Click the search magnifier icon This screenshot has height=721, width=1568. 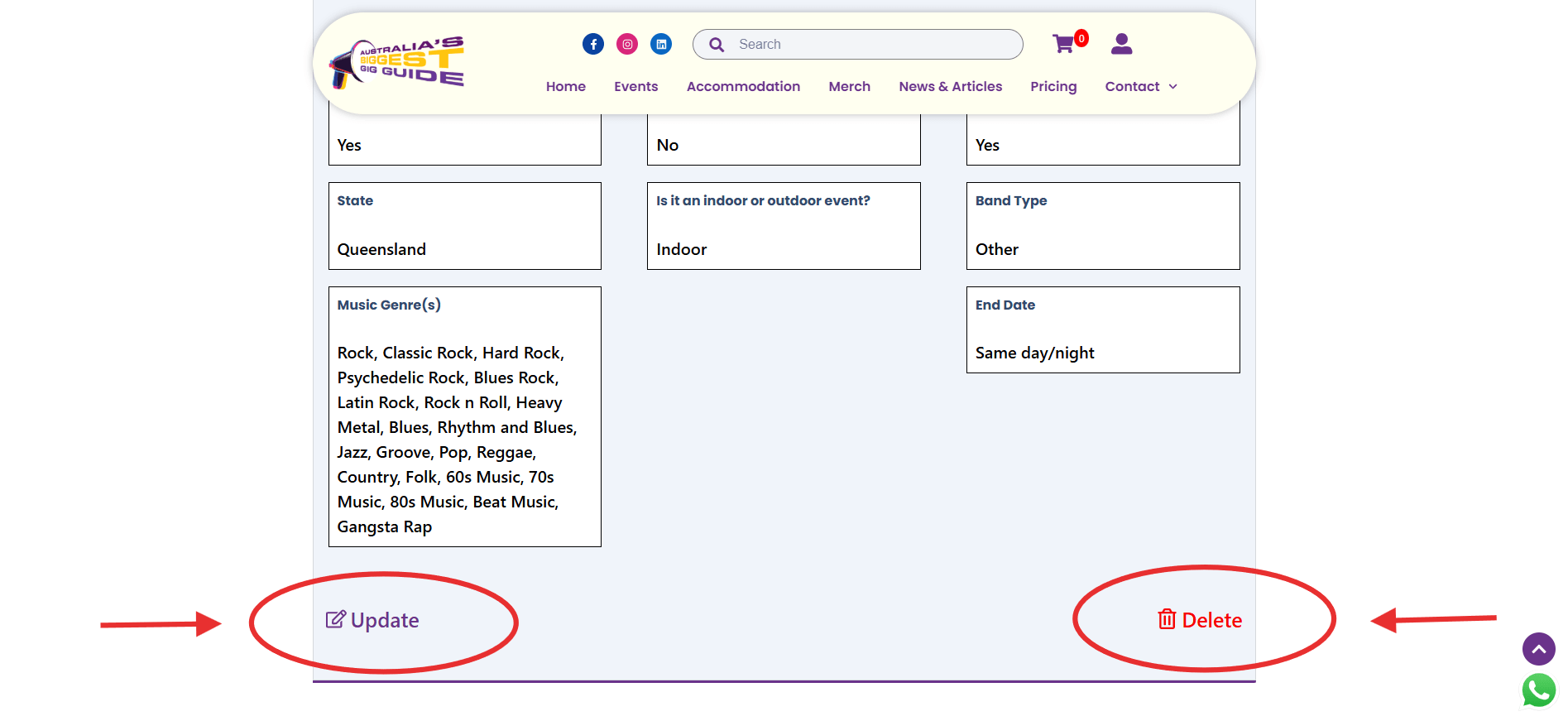[x=717, y=45]
